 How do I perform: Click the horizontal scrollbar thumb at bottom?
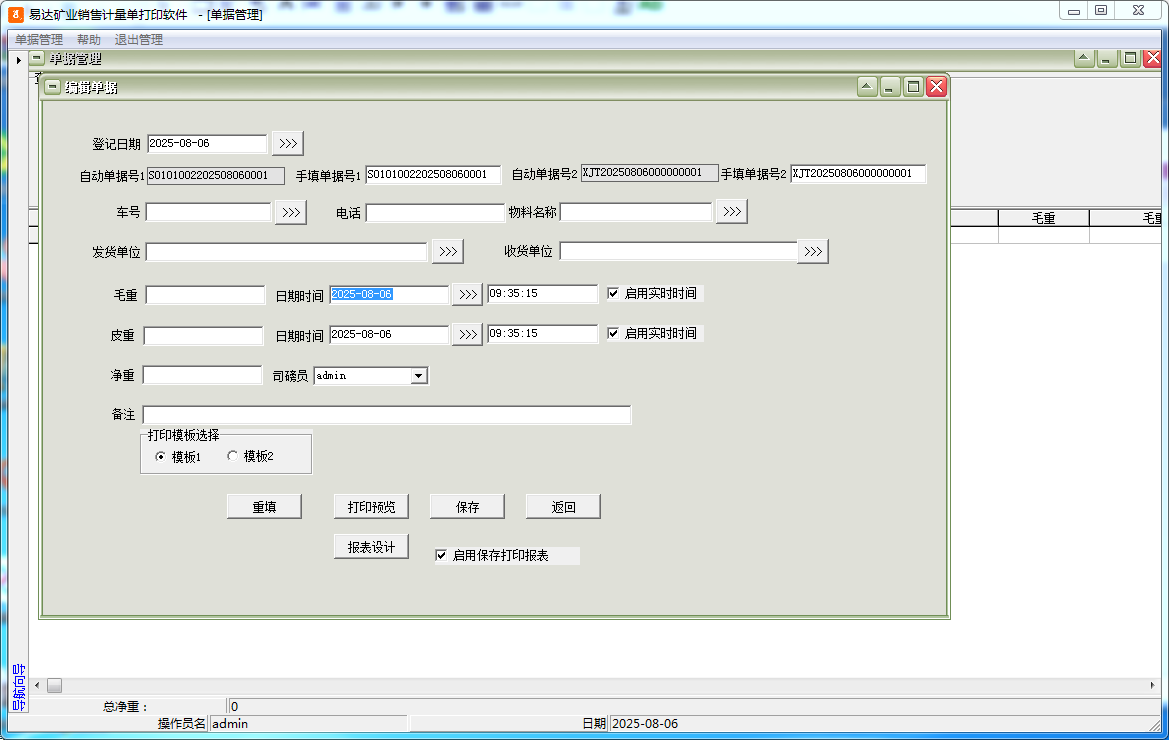point(54,685)
